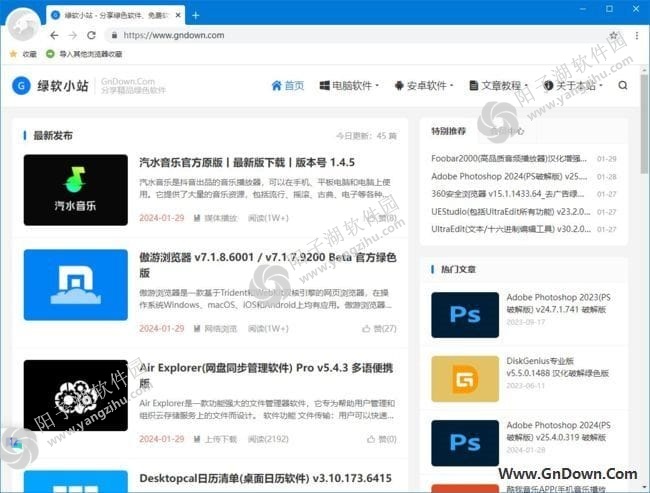Open Air Explorer thumbnail image
Screen dimensions: 650x493
(x=76, y=396)
